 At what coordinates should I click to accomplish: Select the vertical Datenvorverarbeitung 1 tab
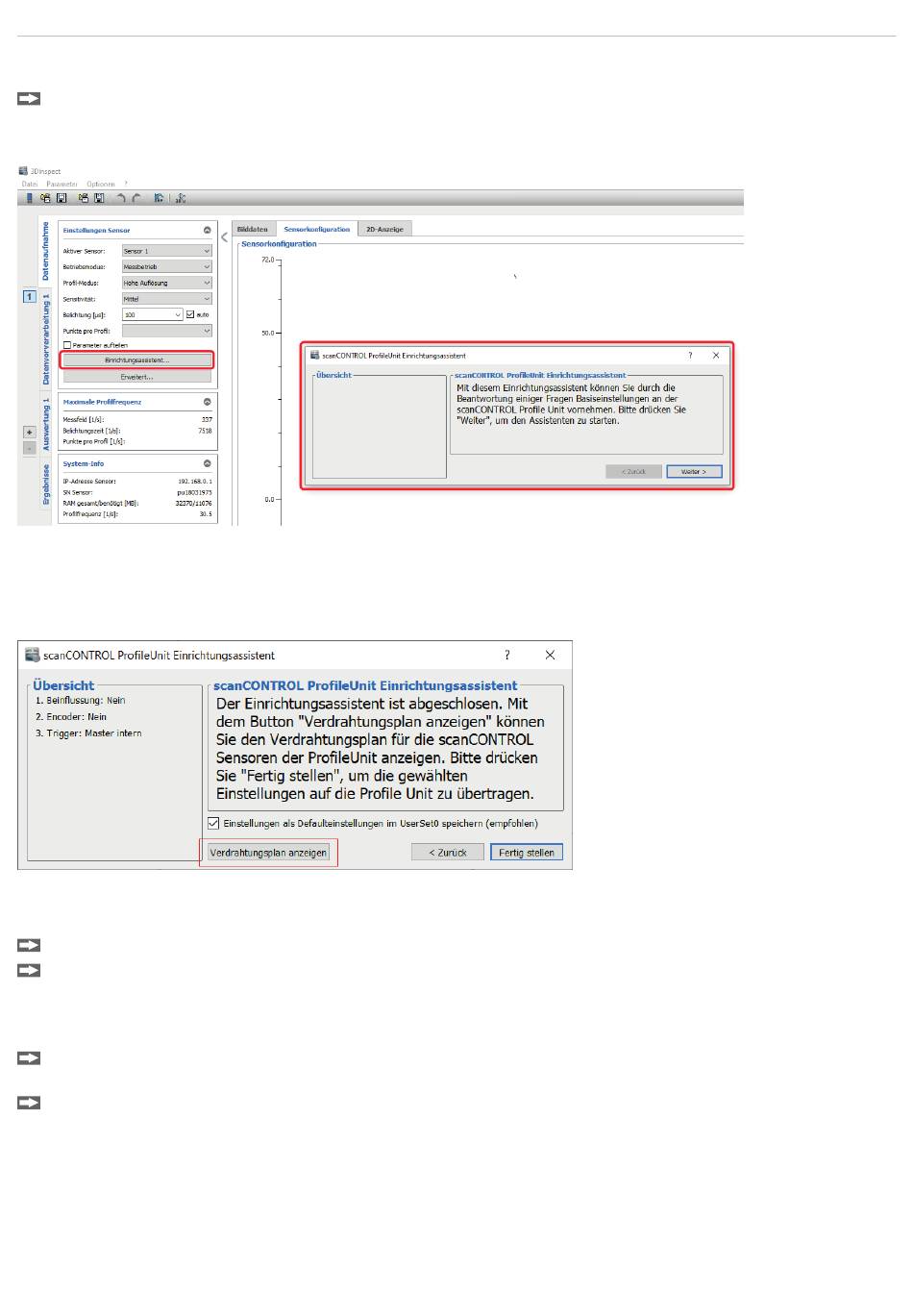pos(45,339)
